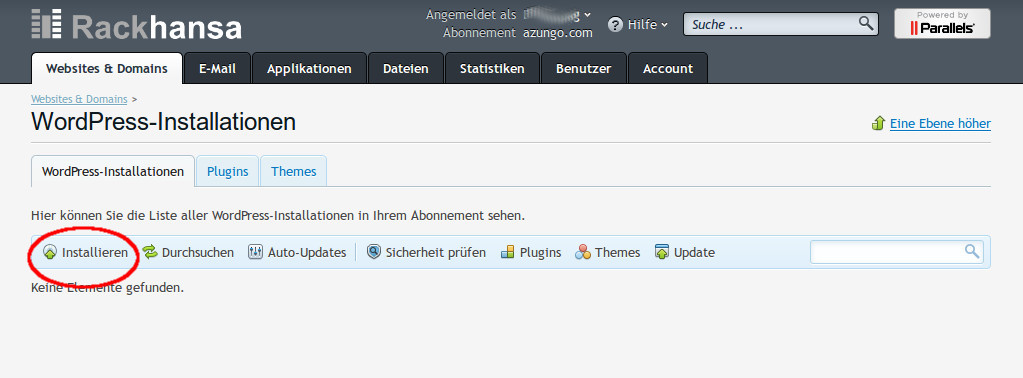Click the magnifier in the list filter box
1023x378 pixels.
971,251
